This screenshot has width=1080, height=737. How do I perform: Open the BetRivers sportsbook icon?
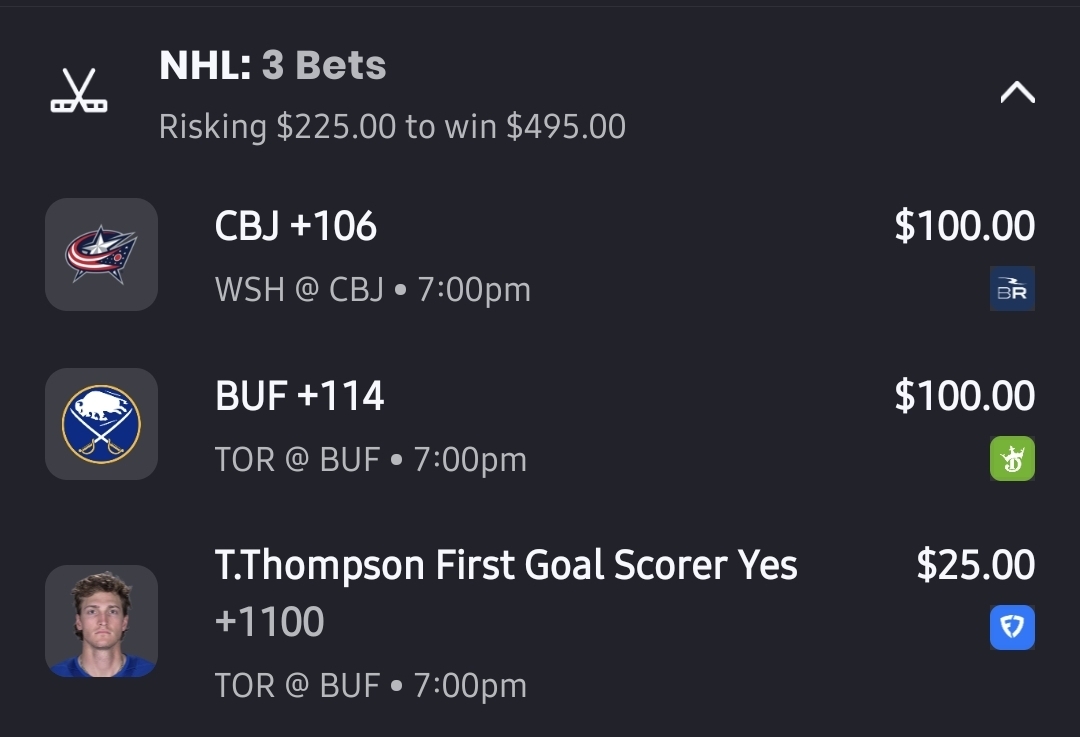1012,289
